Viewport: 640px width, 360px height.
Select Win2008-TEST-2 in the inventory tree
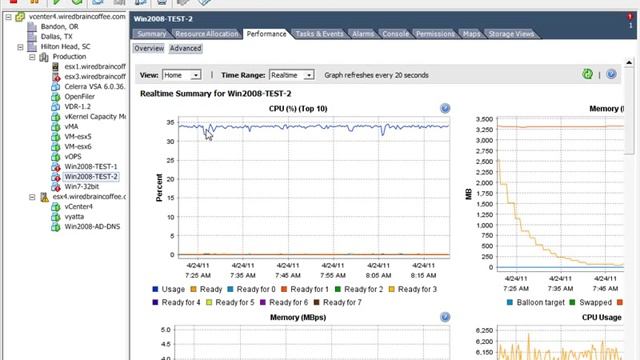pos(91,177)
